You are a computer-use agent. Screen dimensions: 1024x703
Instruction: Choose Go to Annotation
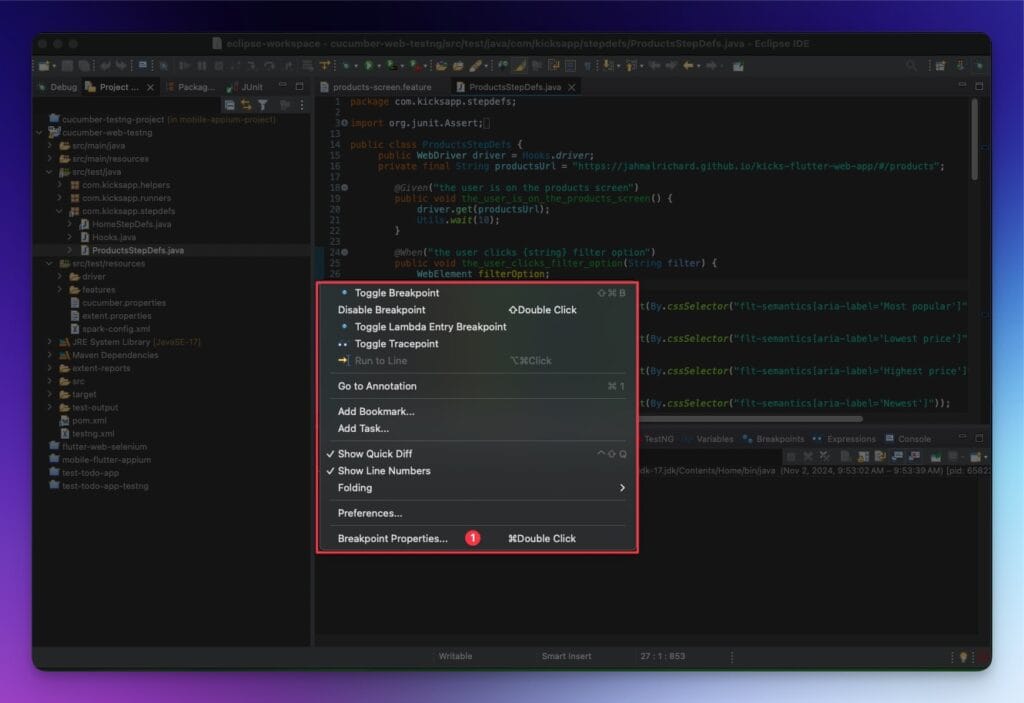click(377, 386)
